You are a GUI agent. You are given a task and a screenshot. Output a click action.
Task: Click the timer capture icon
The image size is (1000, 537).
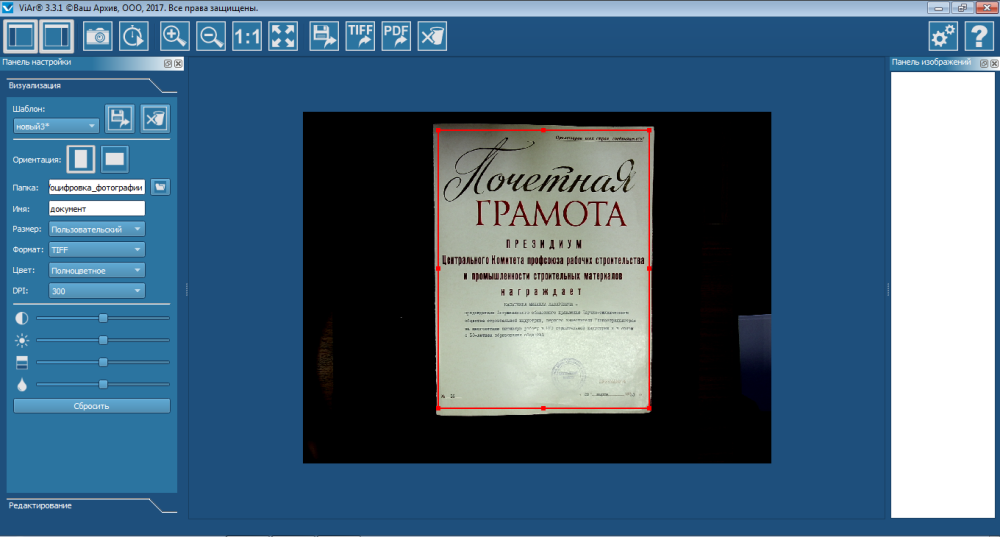click(133, 36)
